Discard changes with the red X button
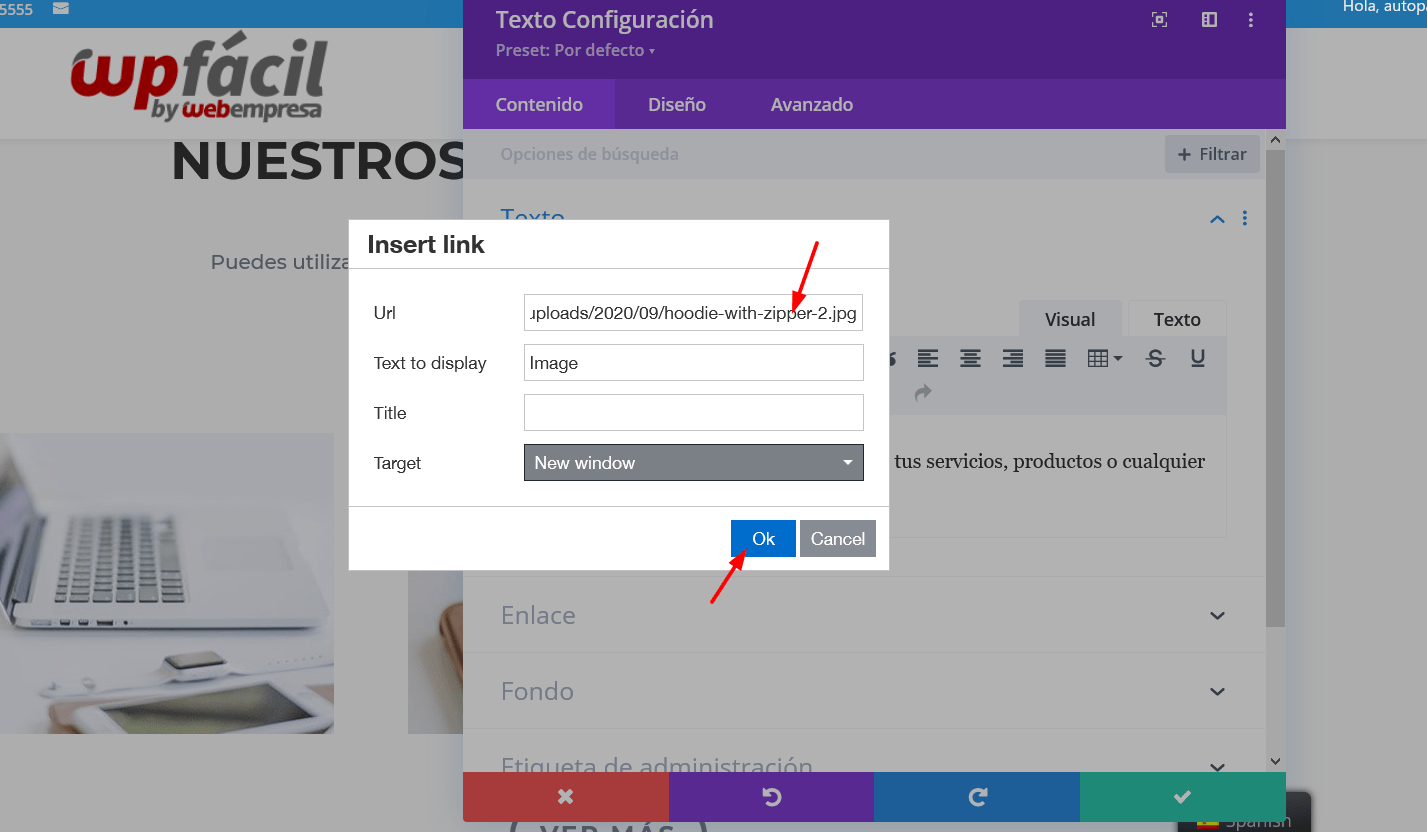 point(566,797)
